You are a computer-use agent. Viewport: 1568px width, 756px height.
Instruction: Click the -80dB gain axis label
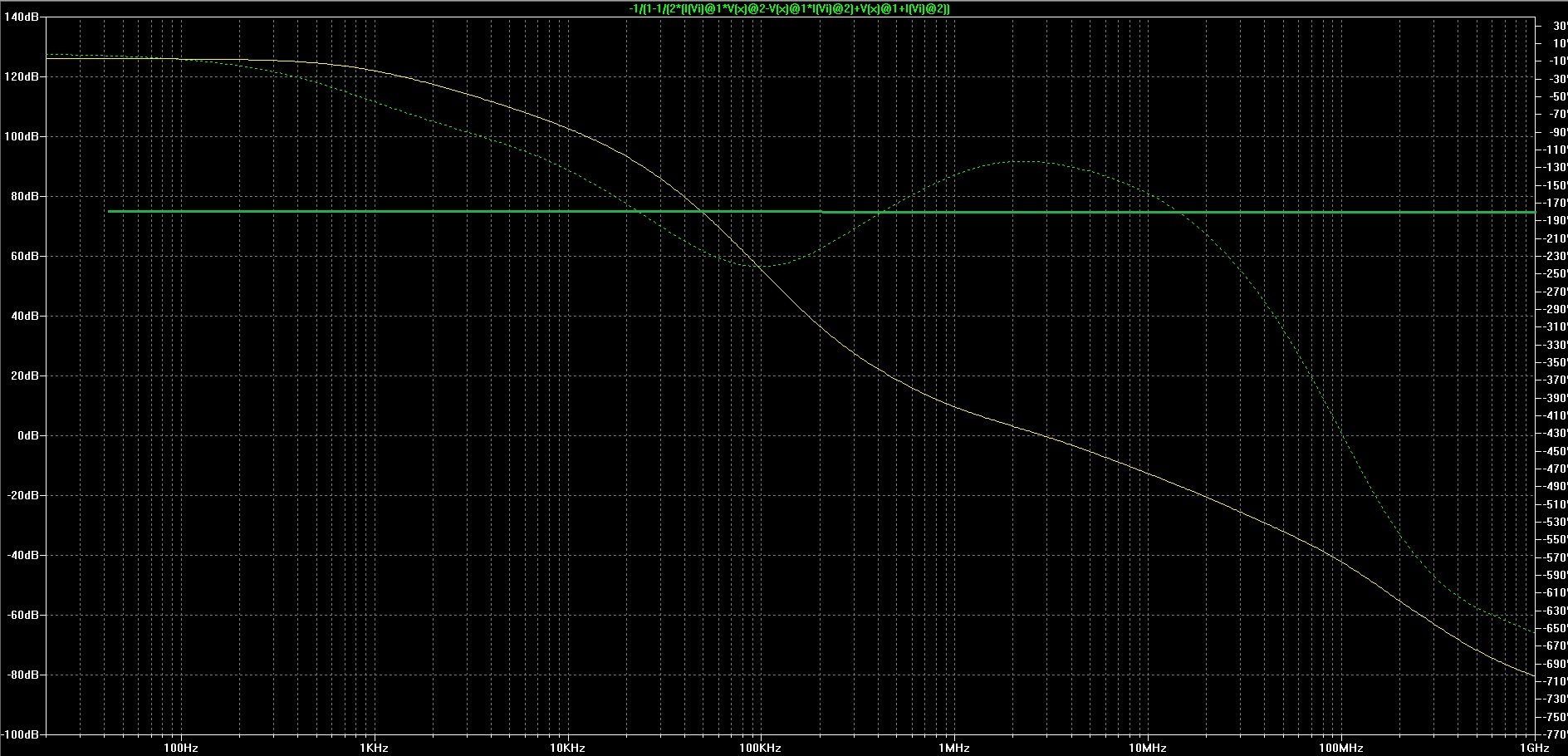22,675
